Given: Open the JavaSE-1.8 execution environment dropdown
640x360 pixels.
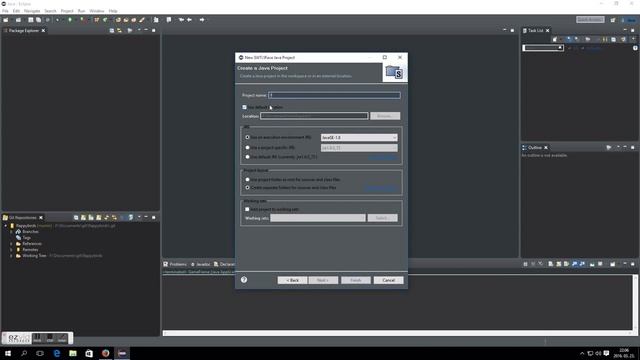Looking at the screenshot, I should click(359, 138).
